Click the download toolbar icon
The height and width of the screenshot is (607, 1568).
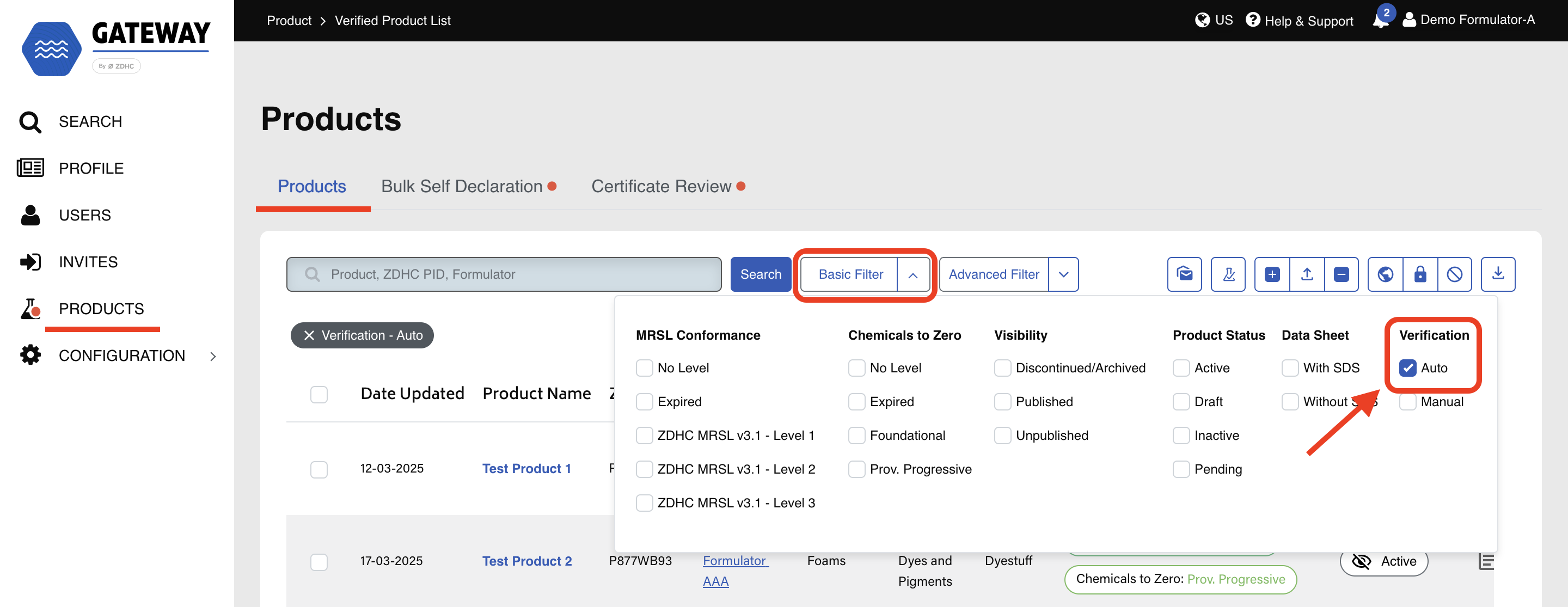[x=1498, y=274]
